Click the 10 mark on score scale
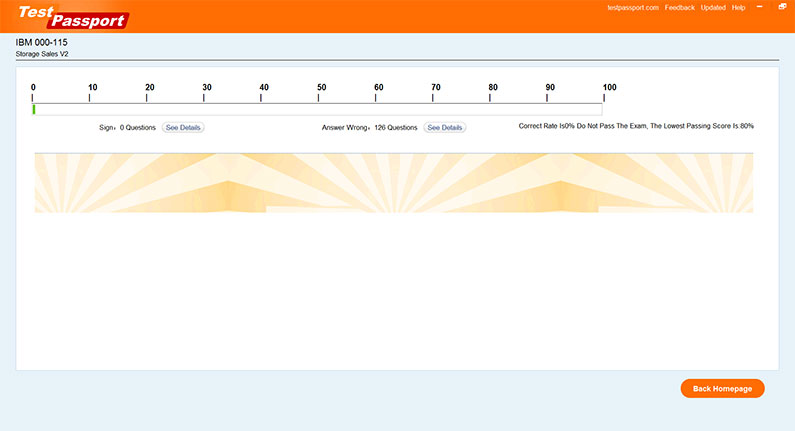795x431 pixels. click(x=92, y=87)
